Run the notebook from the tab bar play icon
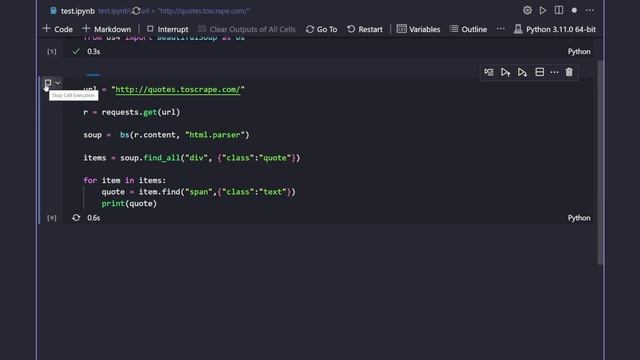The height and width of the screenshot is (360, 640). point(543,11)
